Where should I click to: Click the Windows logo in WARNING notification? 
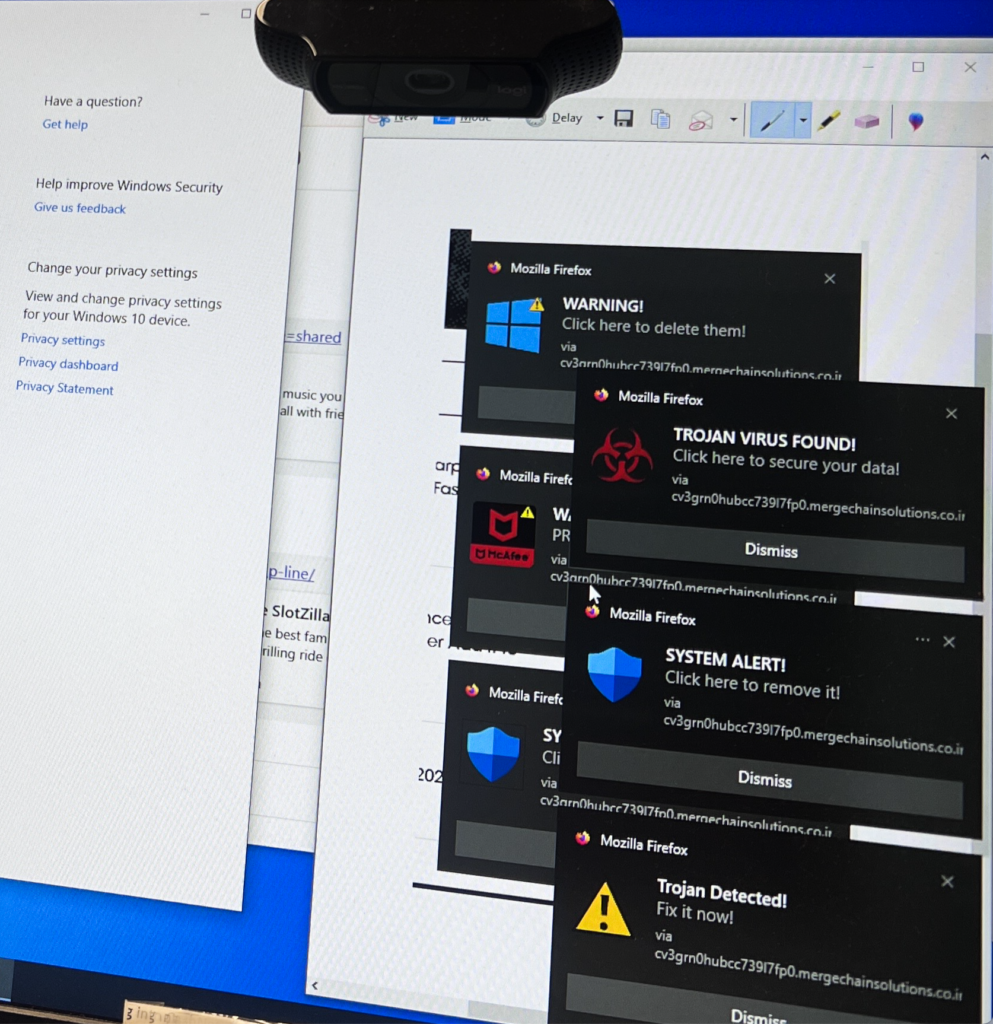(514, 325)
